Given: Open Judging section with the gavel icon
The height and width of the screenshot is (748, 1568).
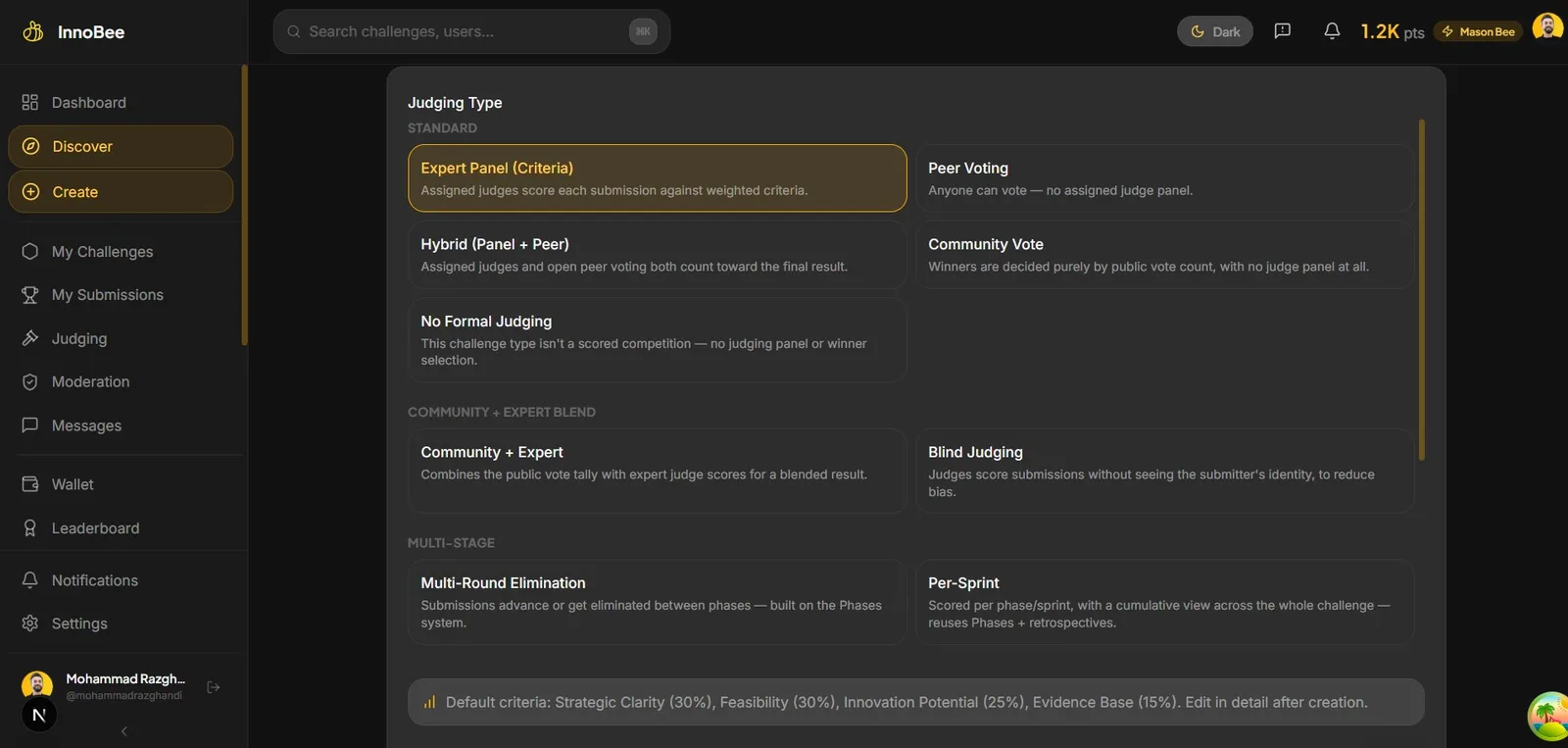Looking at the screenshot, I should coord(30,338).
